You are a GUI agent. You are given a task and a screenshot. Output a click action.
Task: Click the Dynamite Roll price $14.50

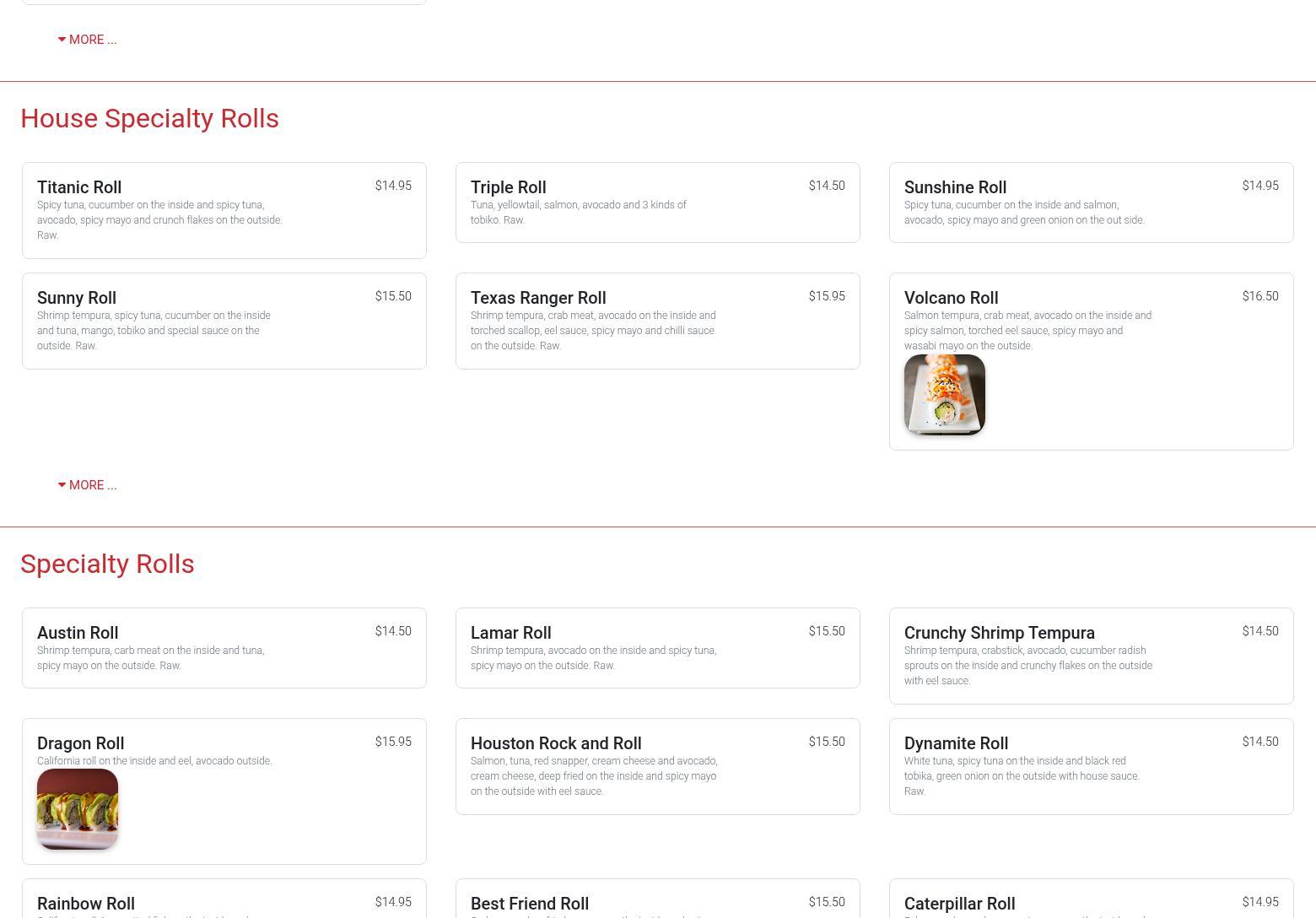(x=1260, y=742)
